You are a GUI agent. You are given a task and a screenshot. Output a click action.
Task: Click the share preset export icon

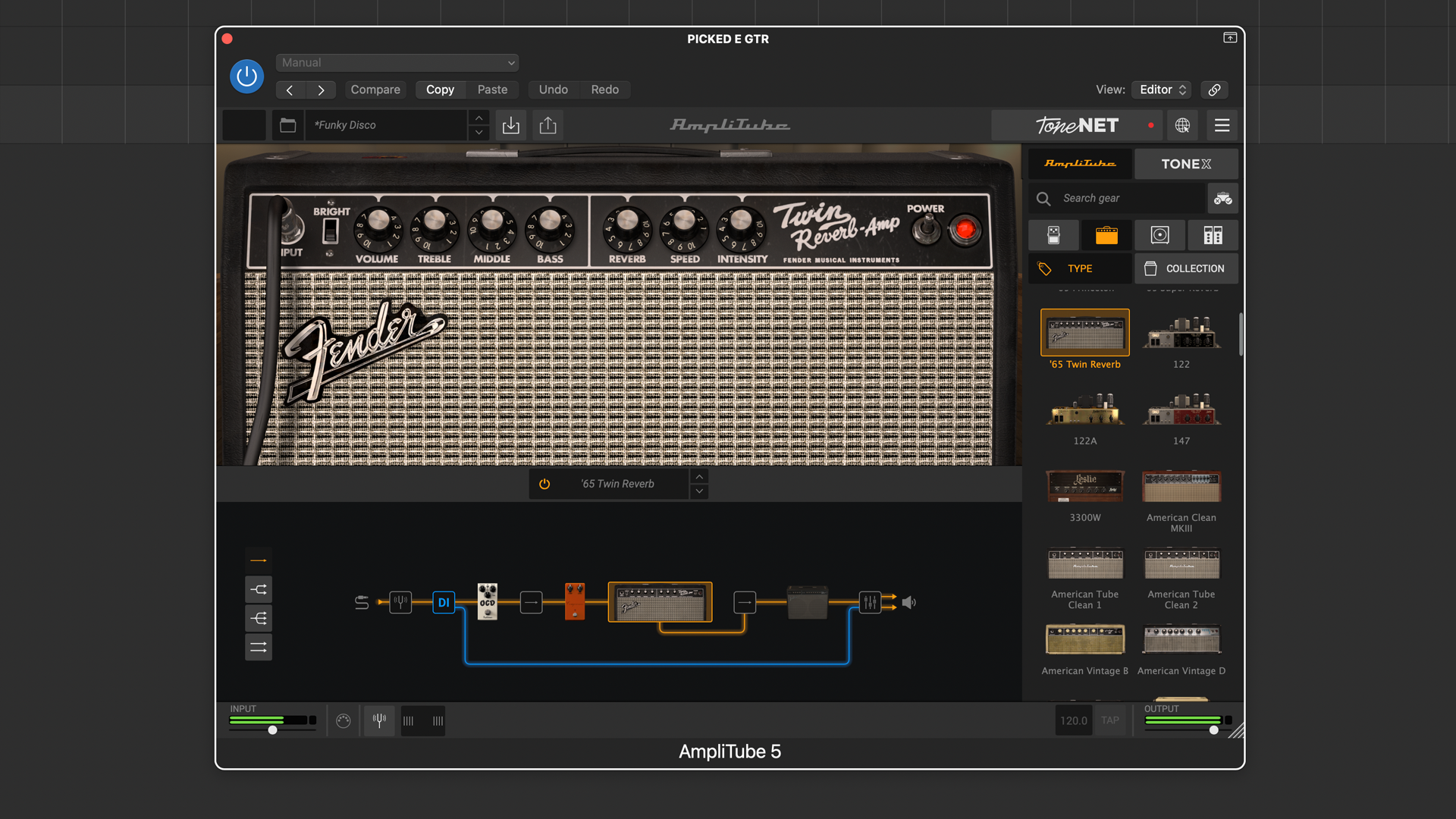[x=548, y=125]
